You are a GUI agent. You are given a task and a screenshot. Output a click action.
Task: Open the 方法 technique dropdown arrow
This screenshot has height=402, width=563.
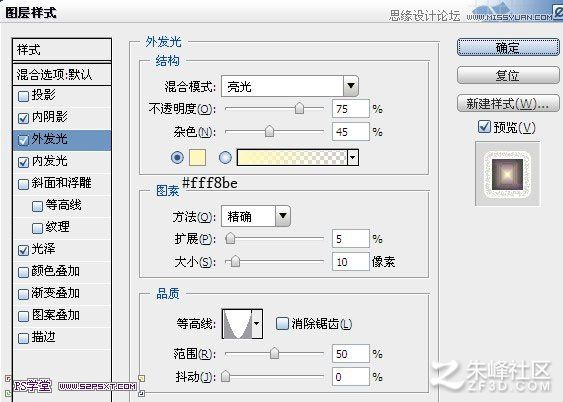pyautogui.click(x=283, y=216)
